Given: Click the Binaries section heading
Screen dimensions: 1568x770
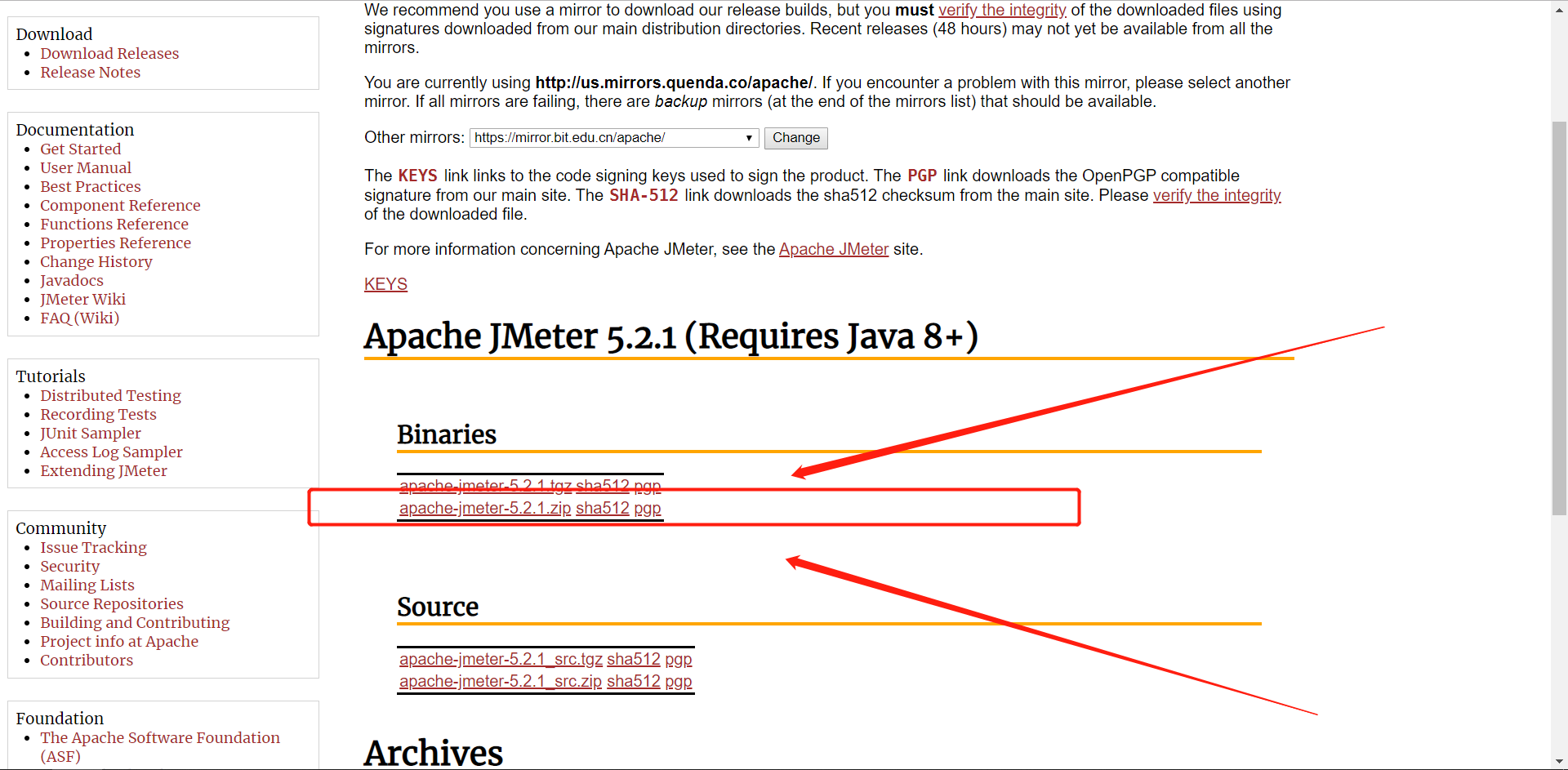Looking at the screenshot, I should (x=447, y=434).
